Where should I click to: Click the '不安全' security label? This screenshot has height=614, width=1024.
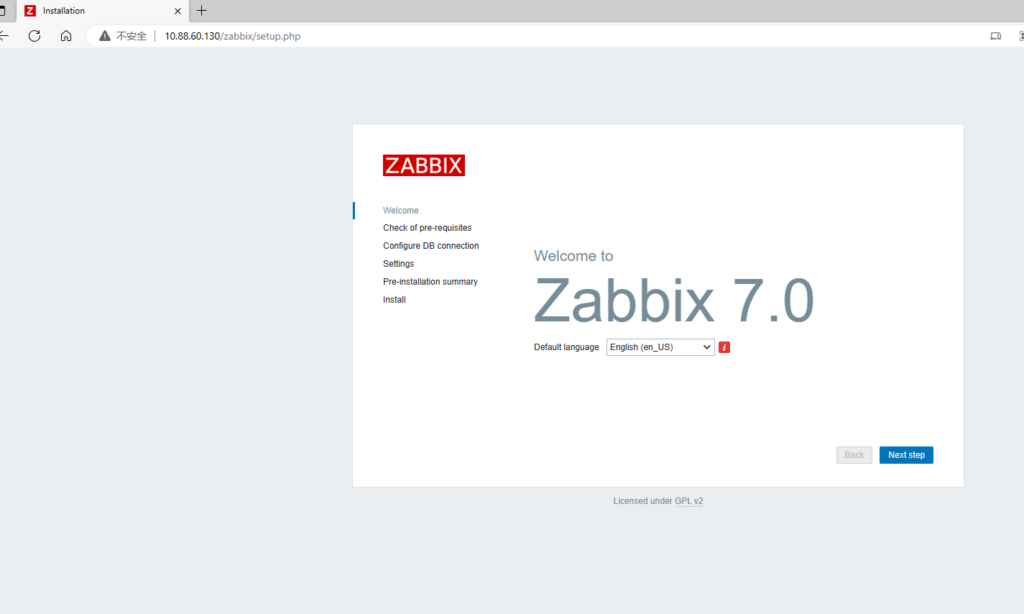[131, 36]
